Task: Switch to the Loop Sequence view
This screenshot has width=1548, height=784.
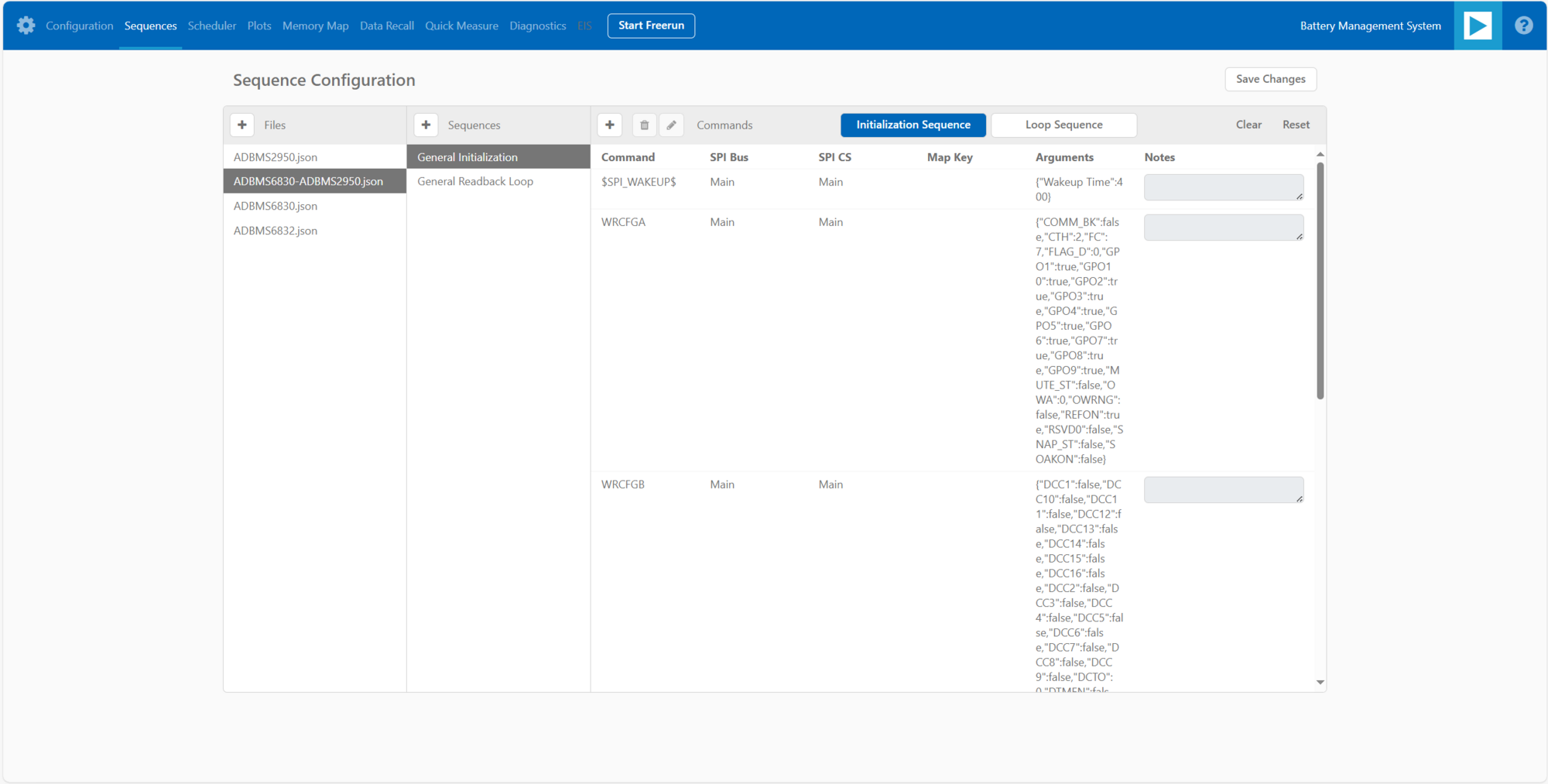Action: 1063,125
